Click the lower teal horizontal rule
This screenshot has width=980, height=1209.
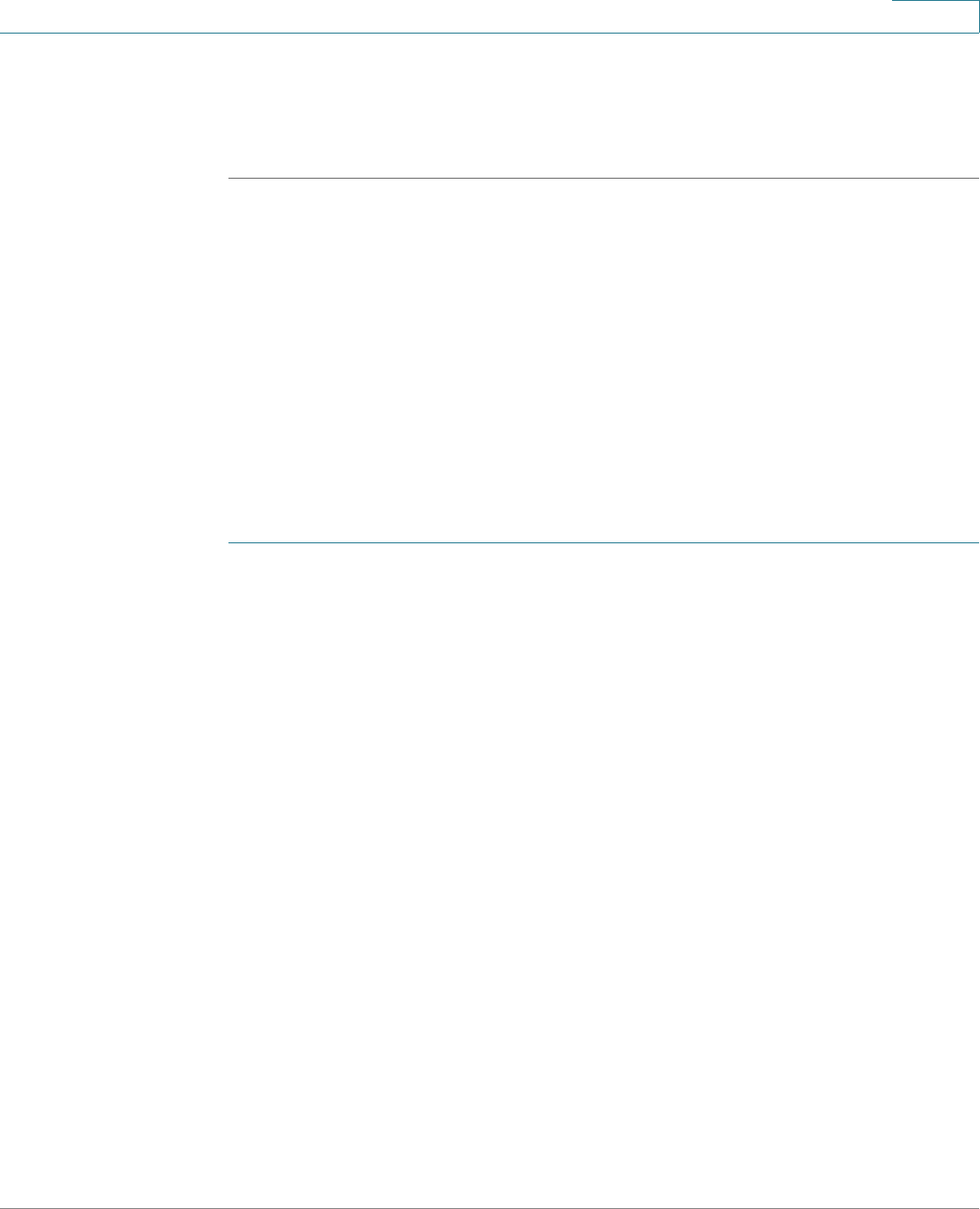pyautogui.click(x=604, y=543)
